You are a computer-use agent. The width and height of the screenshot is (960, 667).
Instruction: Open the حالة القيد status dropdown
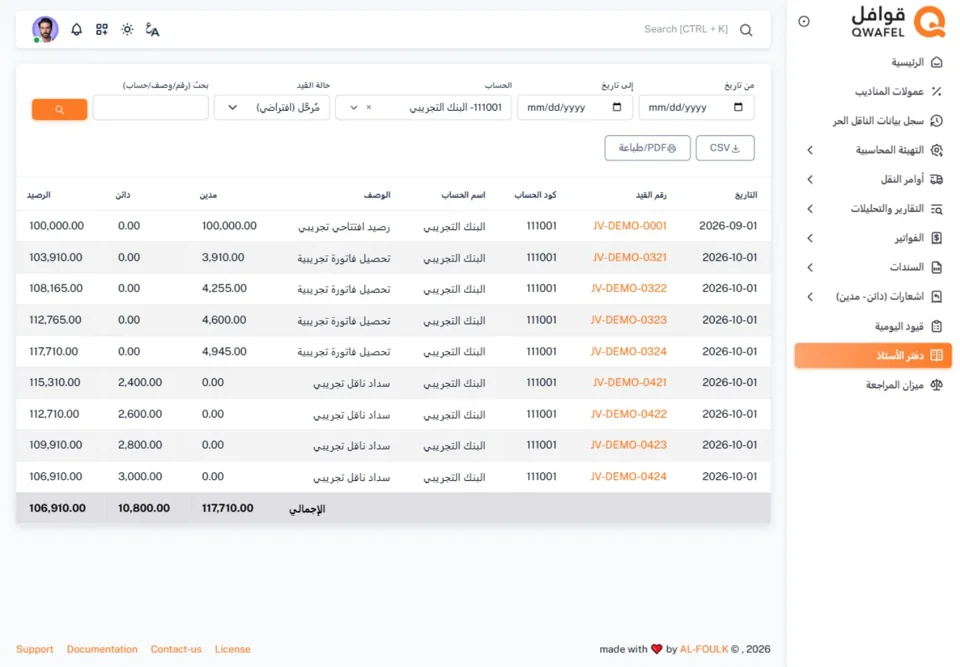pyautogui.click(x=272, y=107)
